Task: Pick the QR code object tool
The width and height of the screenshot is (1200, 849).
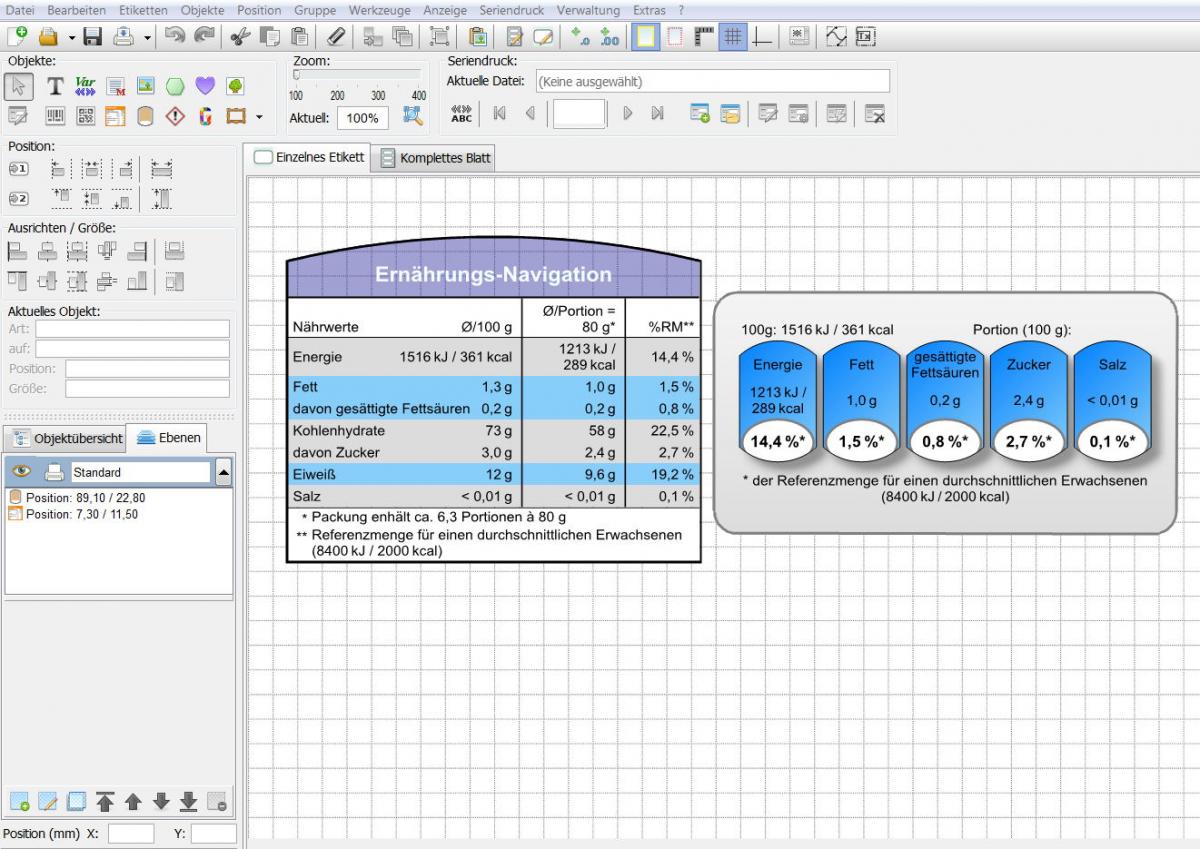Action: pos(86,117)
